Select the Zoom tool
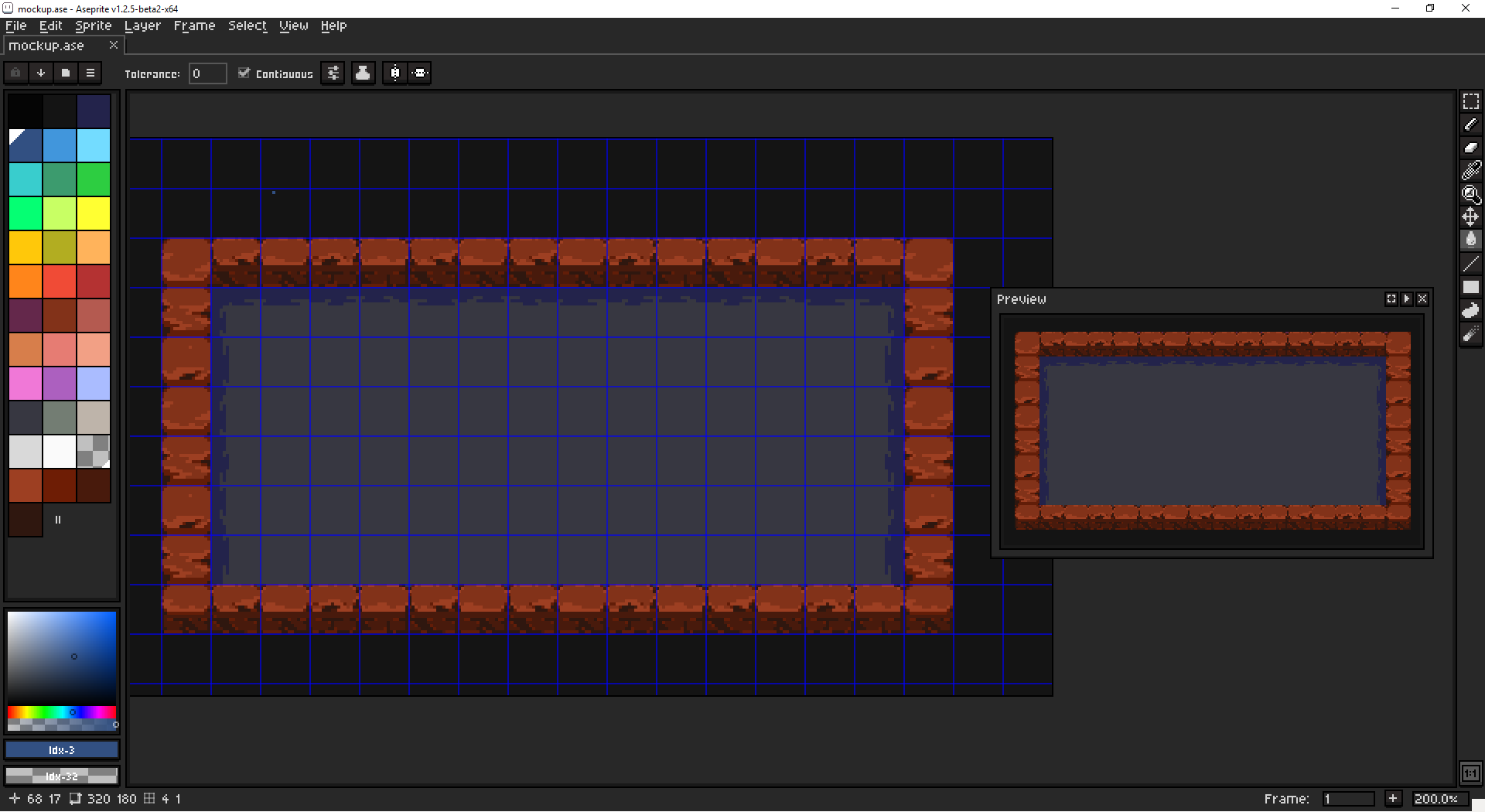 (1470, 194)
